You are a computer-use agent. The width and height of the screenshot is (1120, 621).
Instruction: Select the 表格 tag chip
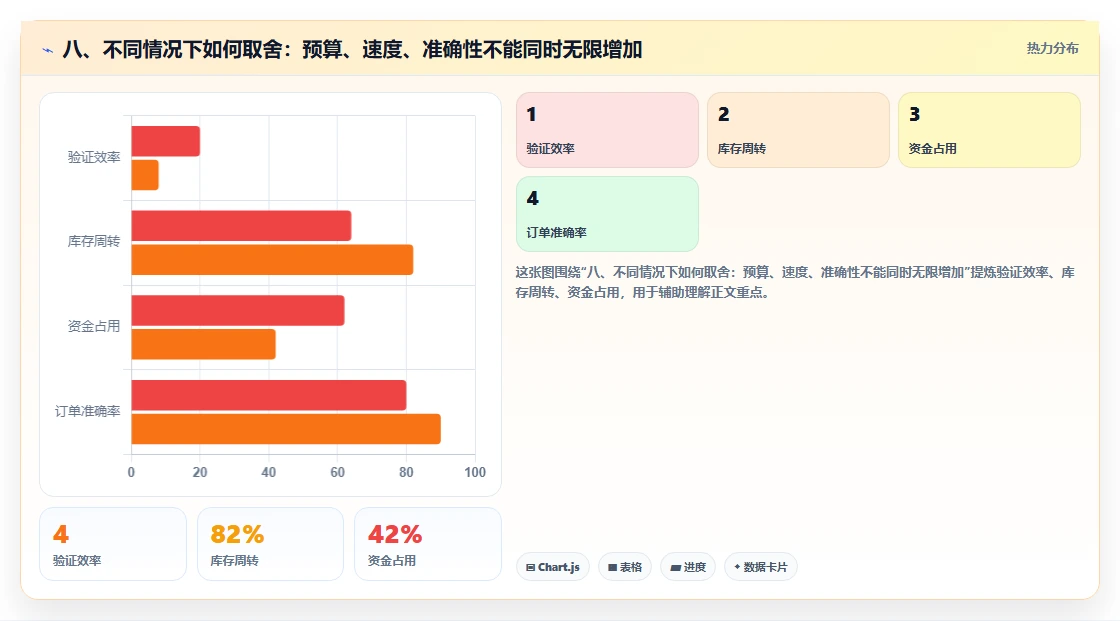(625, 567)
